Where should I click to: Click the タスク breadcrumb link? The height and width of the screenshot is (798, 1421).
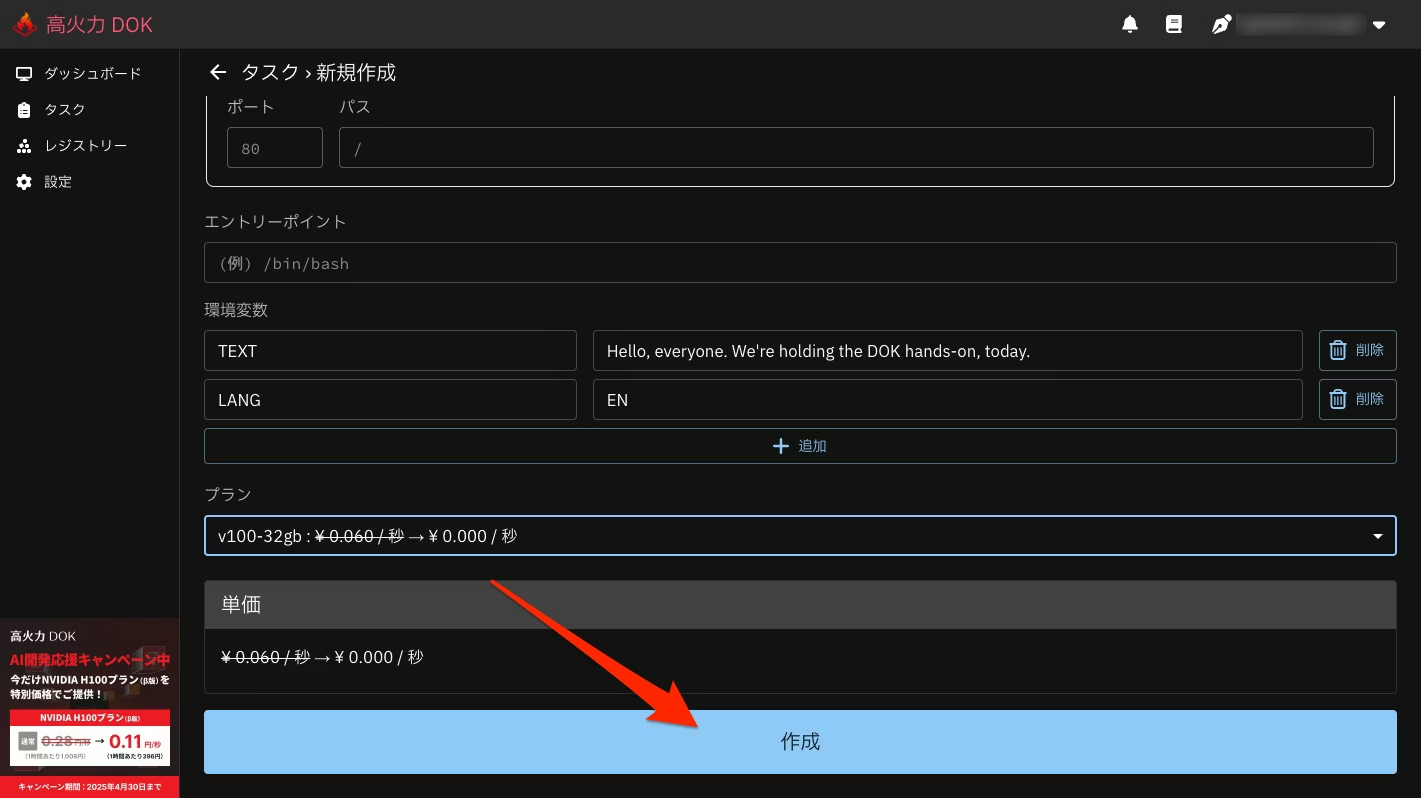click(270, 72)
